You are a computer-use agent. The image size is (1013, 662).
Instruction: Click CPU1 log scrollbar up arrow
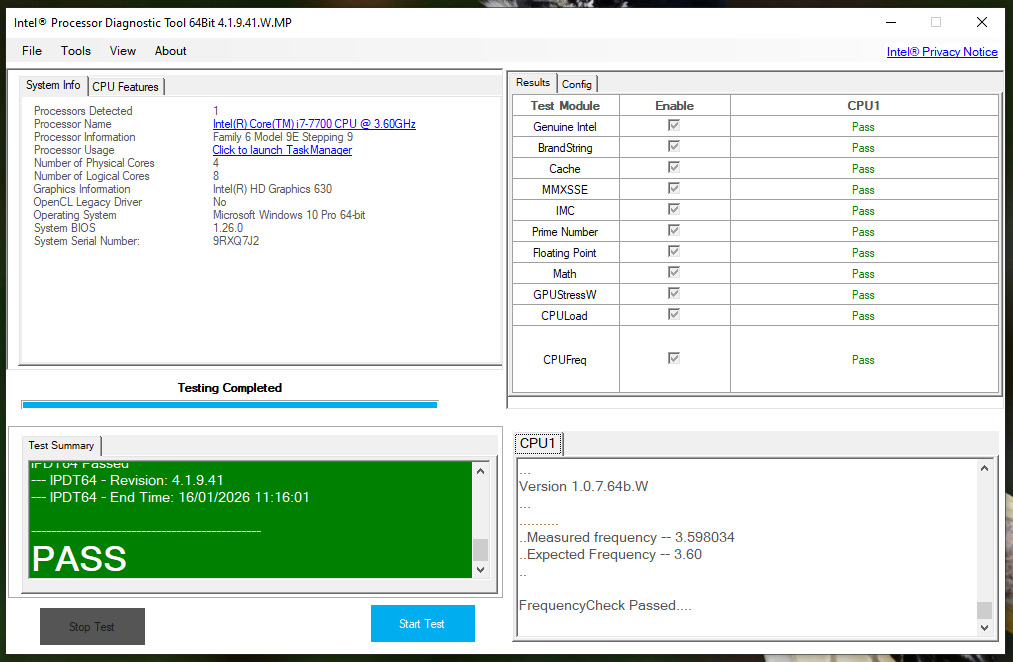click(x=984, y=469)
